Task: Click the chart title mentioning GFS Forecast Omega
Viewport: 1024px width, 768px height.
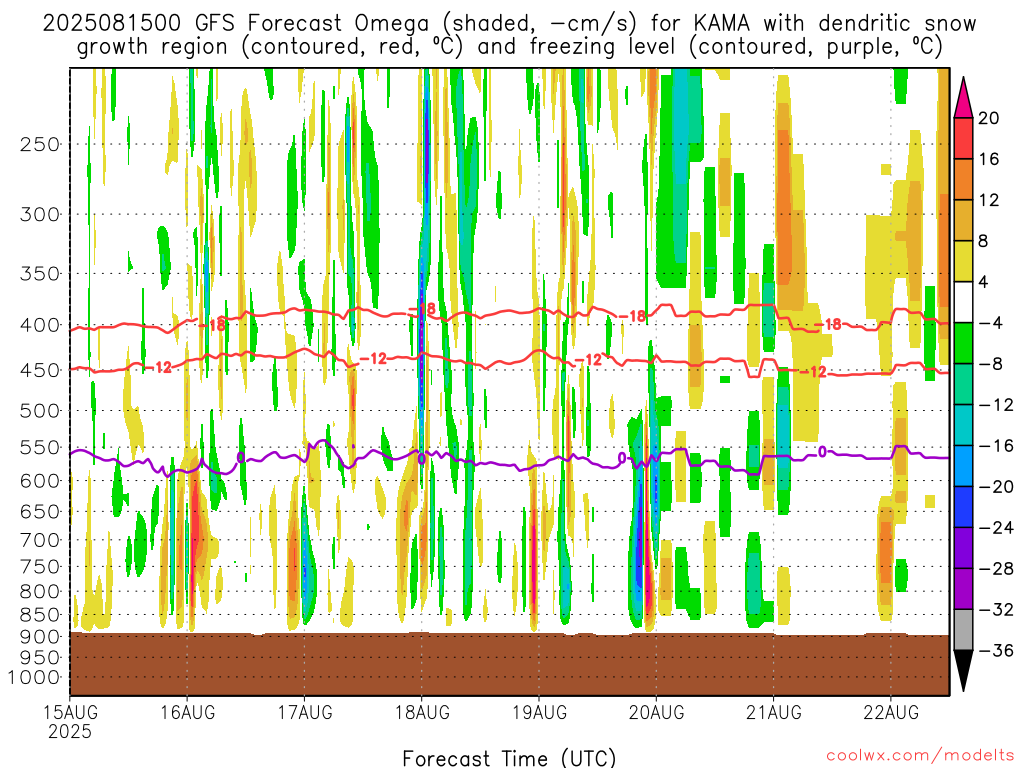Action: tap(509, 35)
